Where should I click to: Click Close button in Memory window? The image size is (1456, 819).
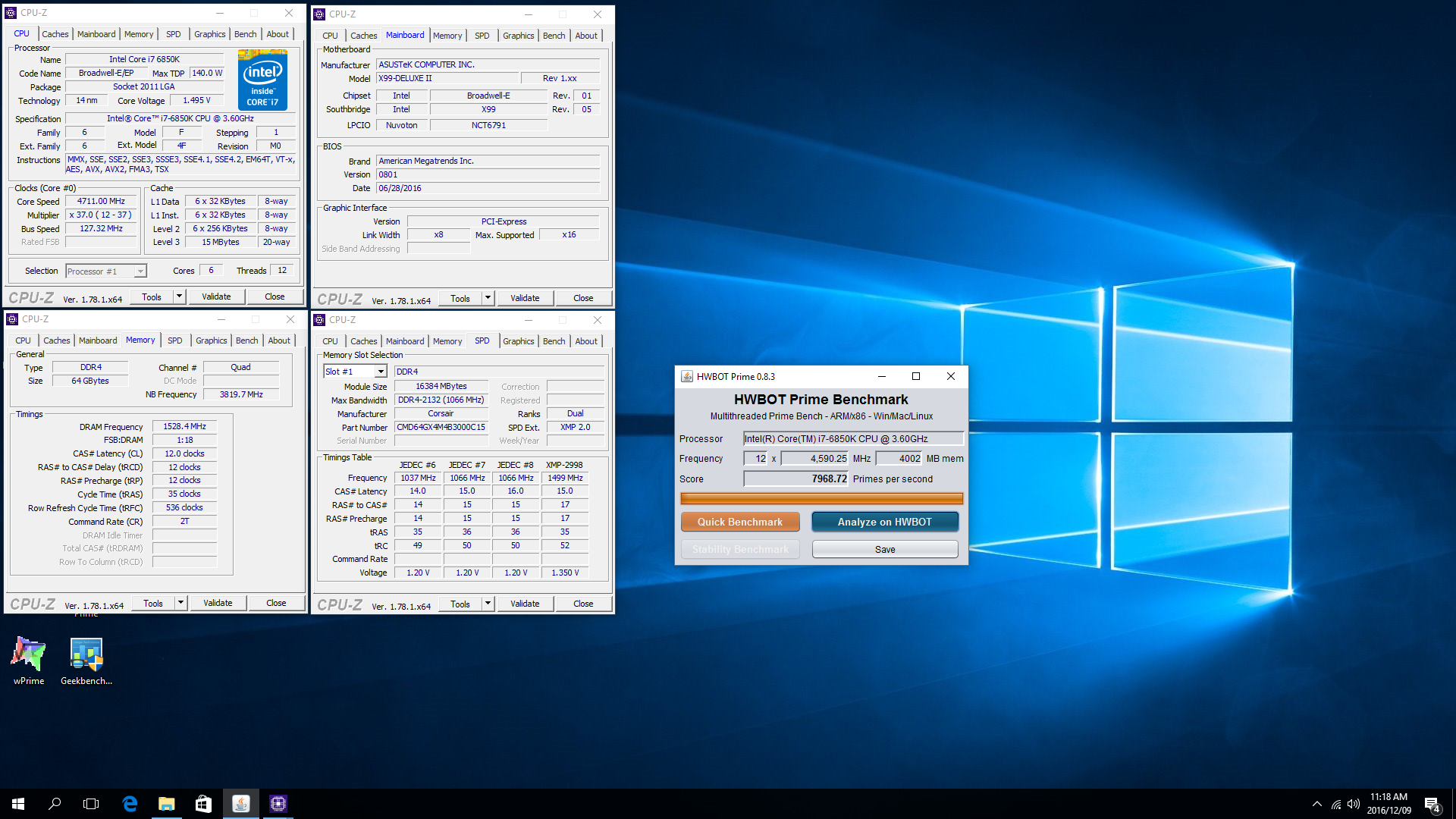(276, 603)
